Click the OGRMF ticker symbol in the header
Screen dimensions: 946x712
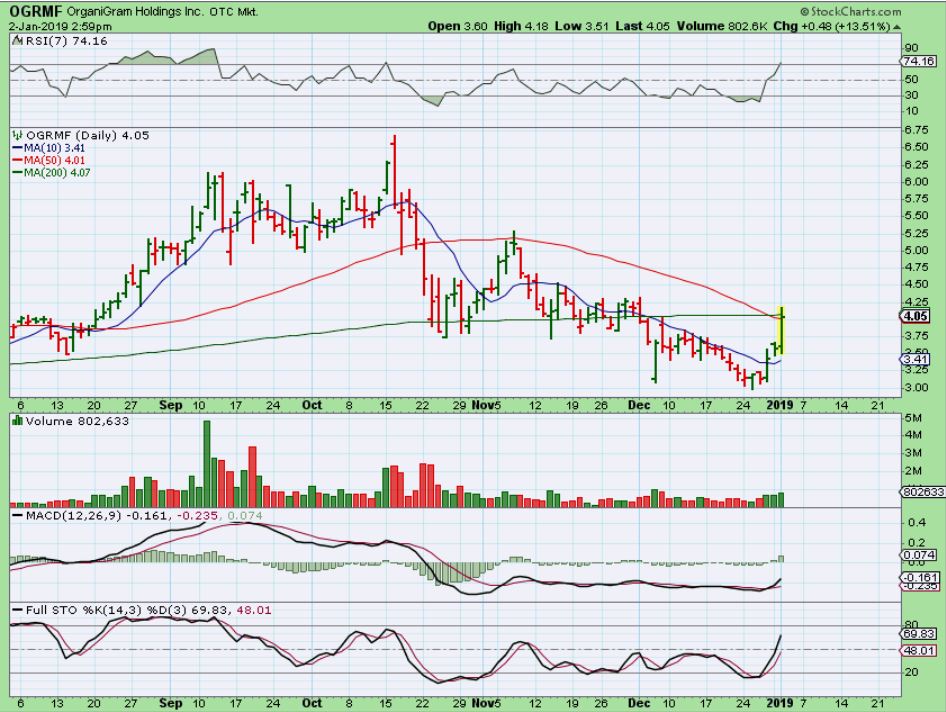pyautogui.click(x=33, y=10)
